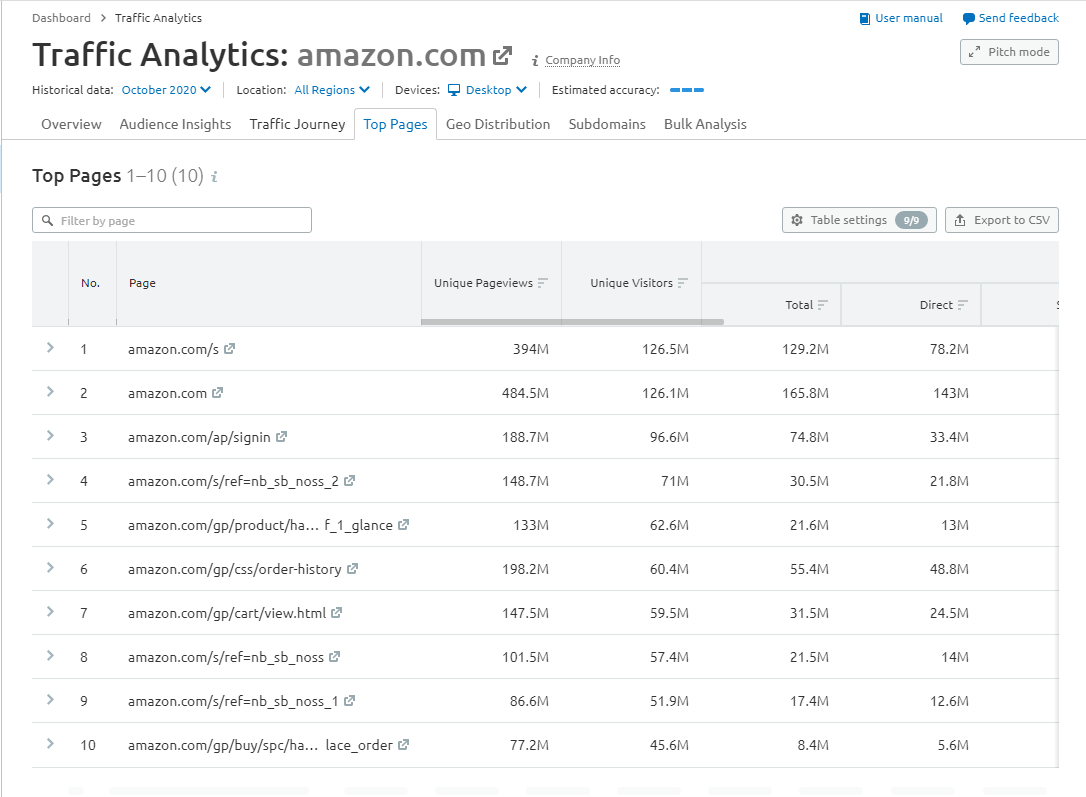Switch to the Audience Insights tab
The width and height of the screenshot is (1086, 797).
[x=175, y=124]
